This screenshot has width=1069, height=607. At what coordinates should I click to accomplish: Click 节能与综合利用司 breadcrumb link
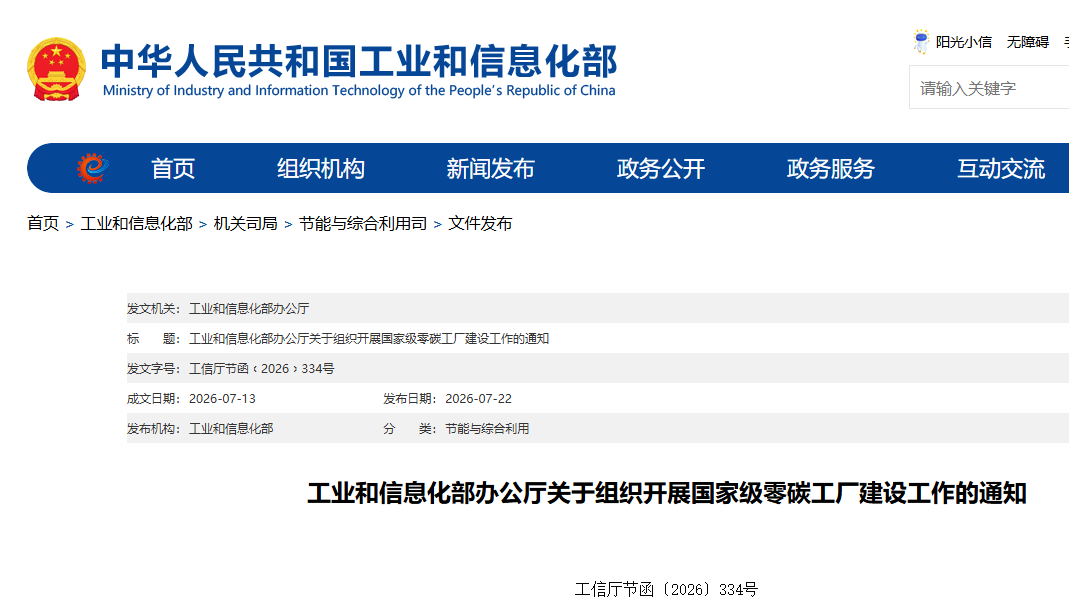363,224
